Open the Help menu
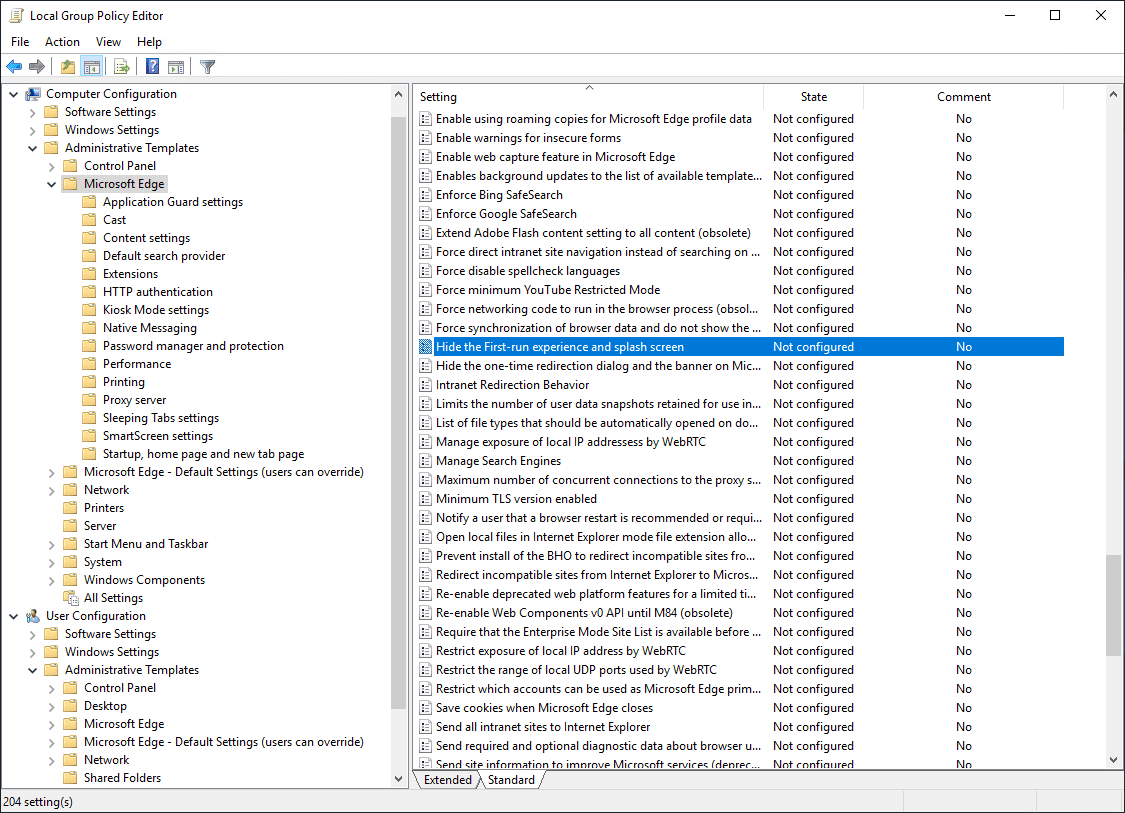This screenshot has height=813, width=1125. pos(149,42)
